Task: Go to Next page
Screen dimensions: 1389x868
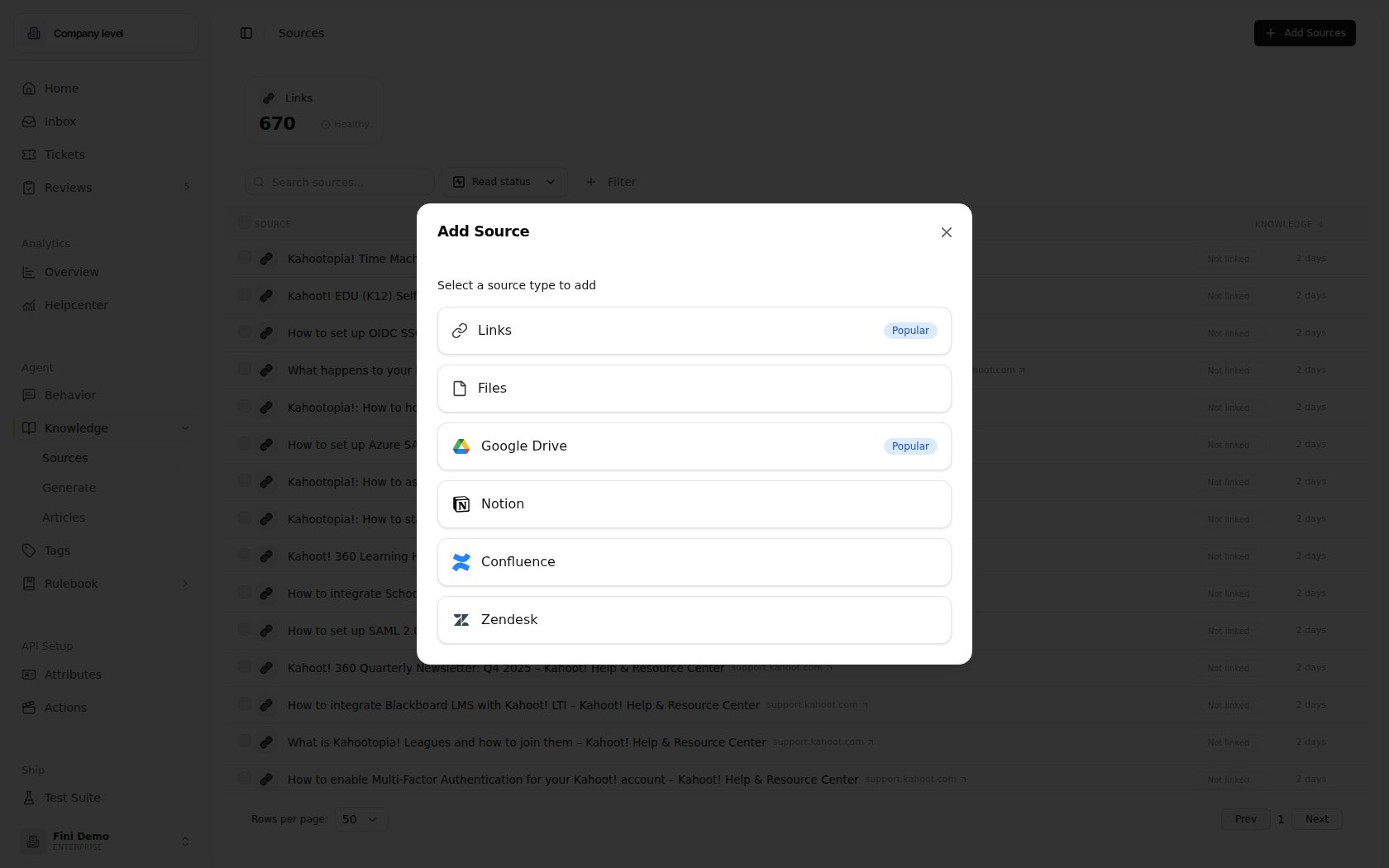Action: (x=1316, y=819)
